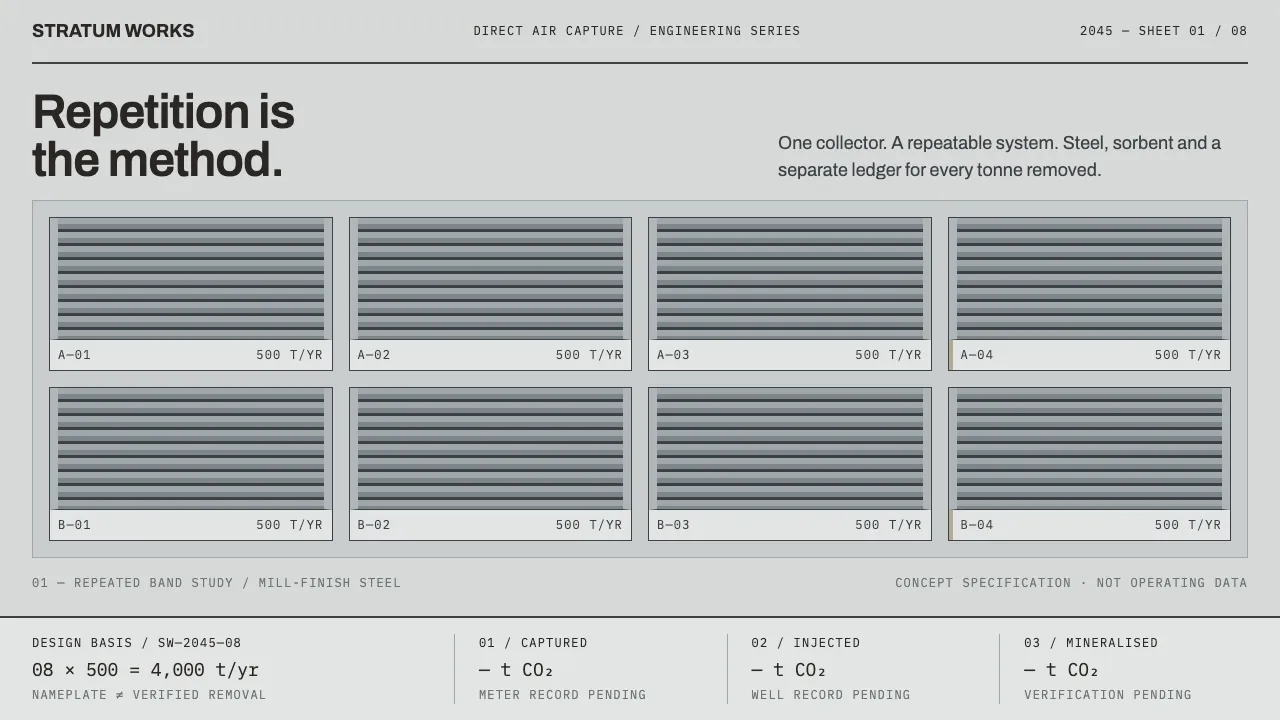Click "METER RECORD PENDING" status
This screenshot has width=1280, height=720.
562,695
